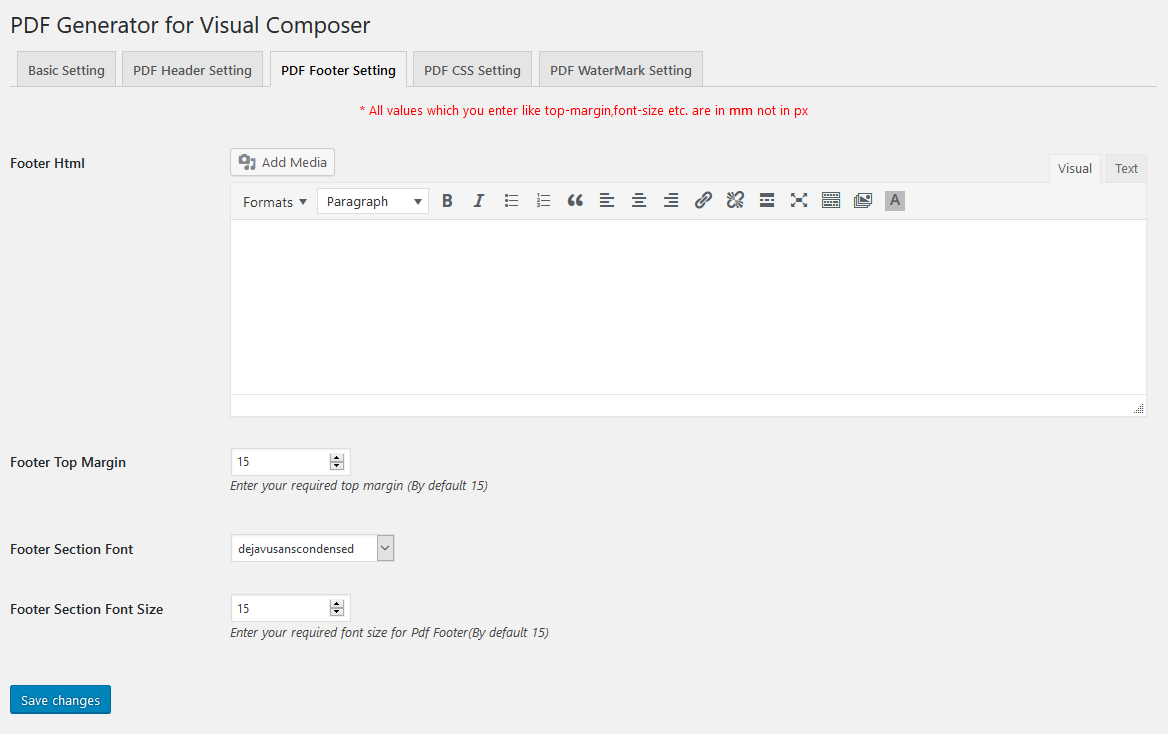Open the PDF WaterMark Setting tab
Screen dimensions: 1168x734
coord(620,70)
